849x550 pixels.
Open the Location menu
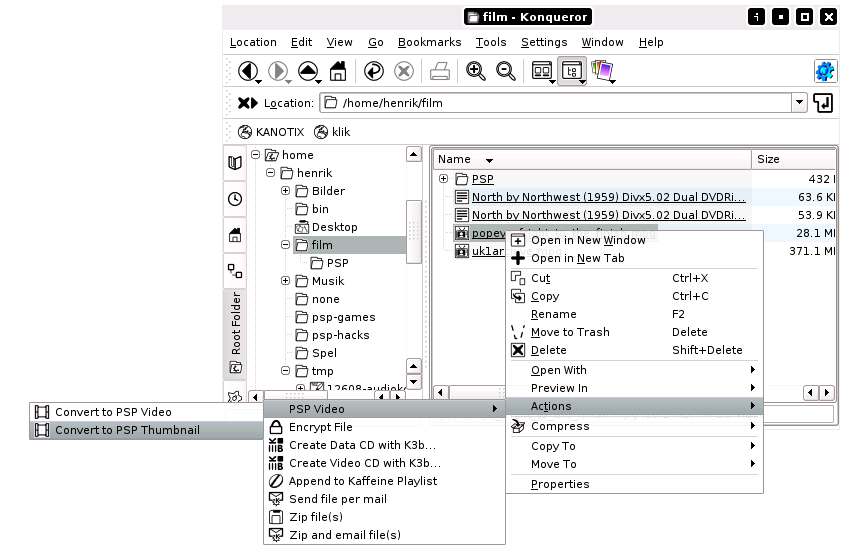click(253, 42)
